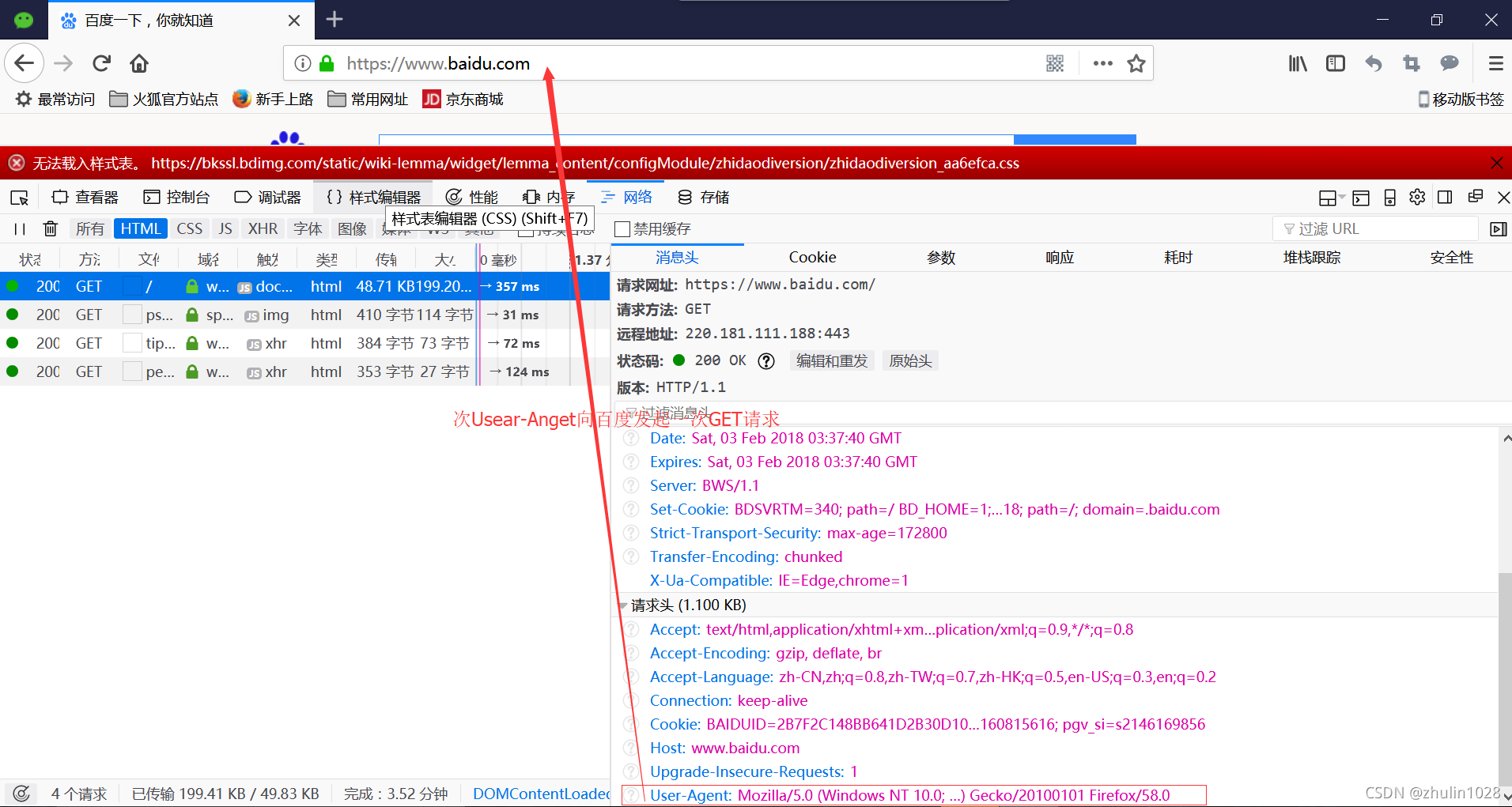Toggle the 字体 fonts filter

[308, 229]
